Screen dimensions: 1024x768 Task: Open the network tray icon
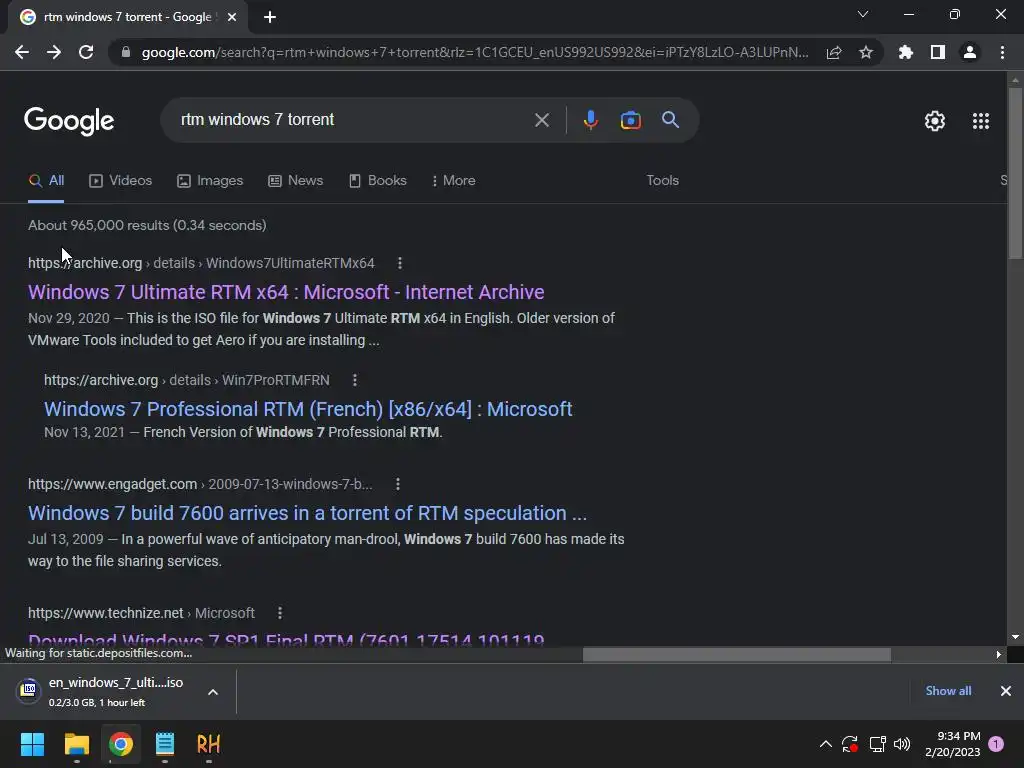coord(878,744)
